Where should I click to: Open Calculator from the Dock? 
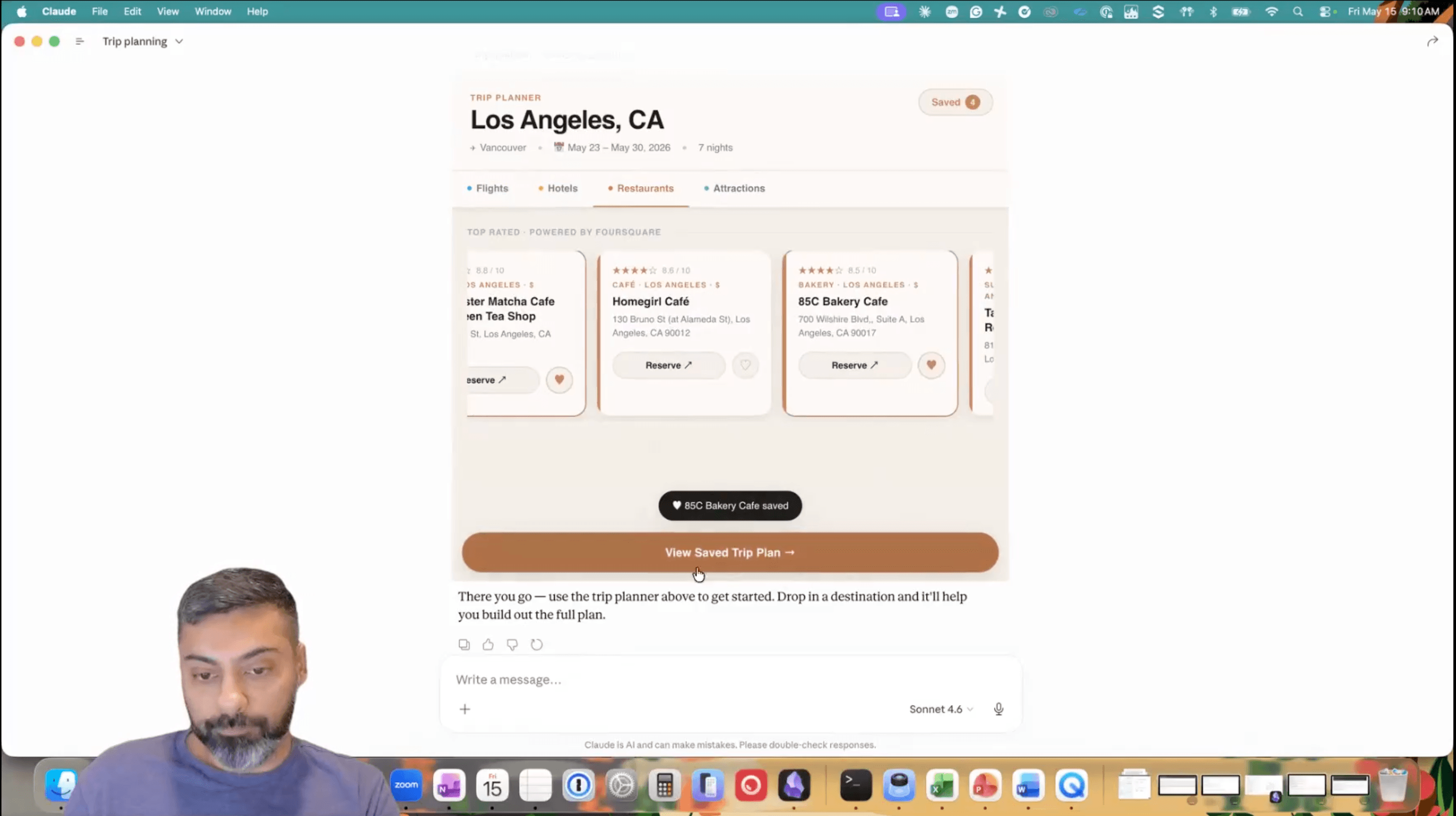click(665, 785)
